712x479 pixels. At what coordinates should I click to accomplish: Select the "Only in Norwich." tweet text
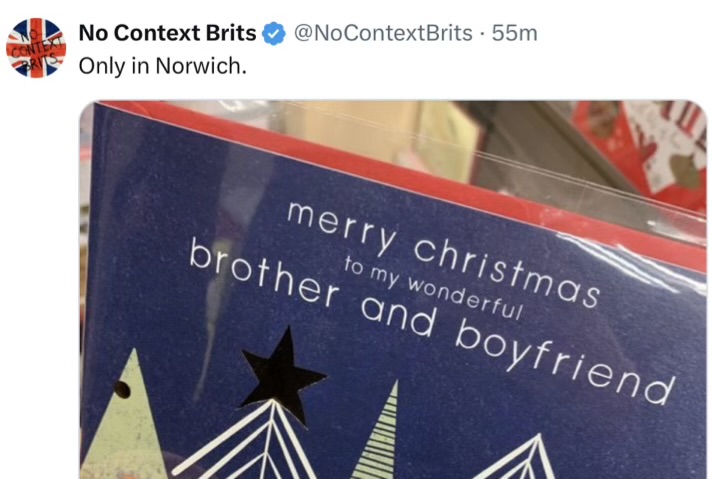tap(161, 65)
